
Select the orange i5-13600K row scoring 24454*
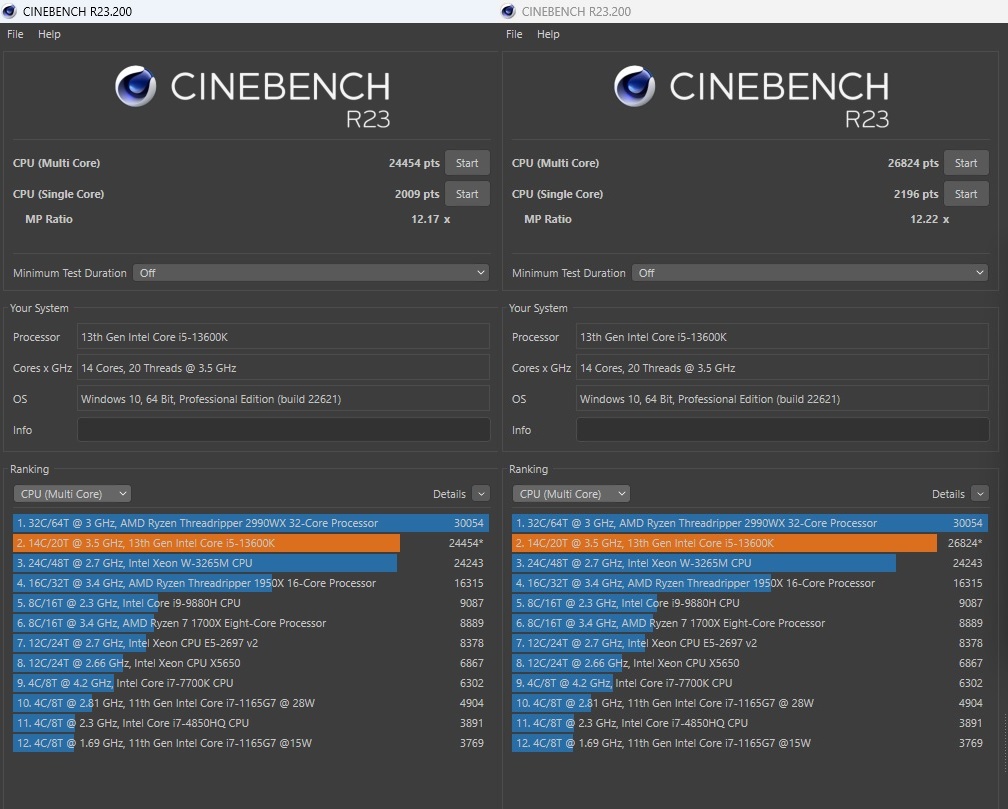[x=251, y=543]
